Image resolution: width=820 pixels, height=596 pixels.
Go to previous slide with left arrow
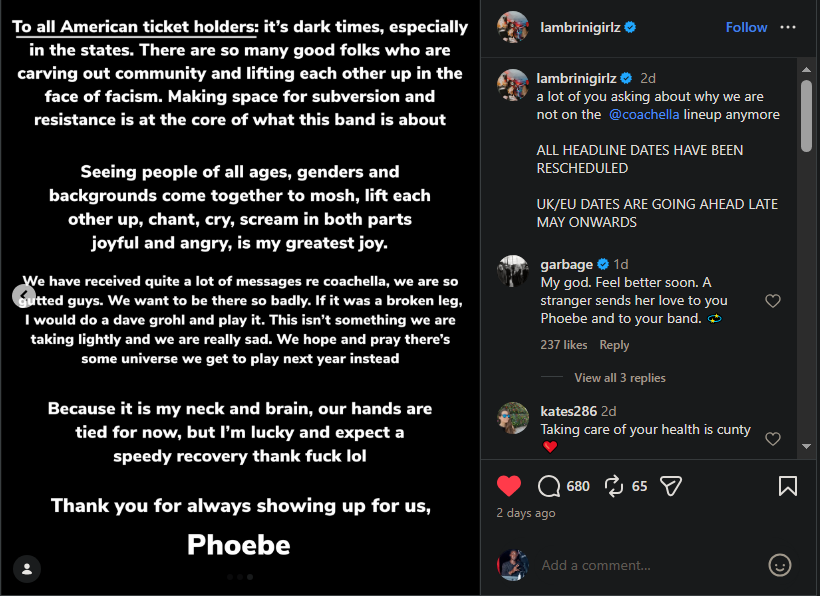pos(23,295)
